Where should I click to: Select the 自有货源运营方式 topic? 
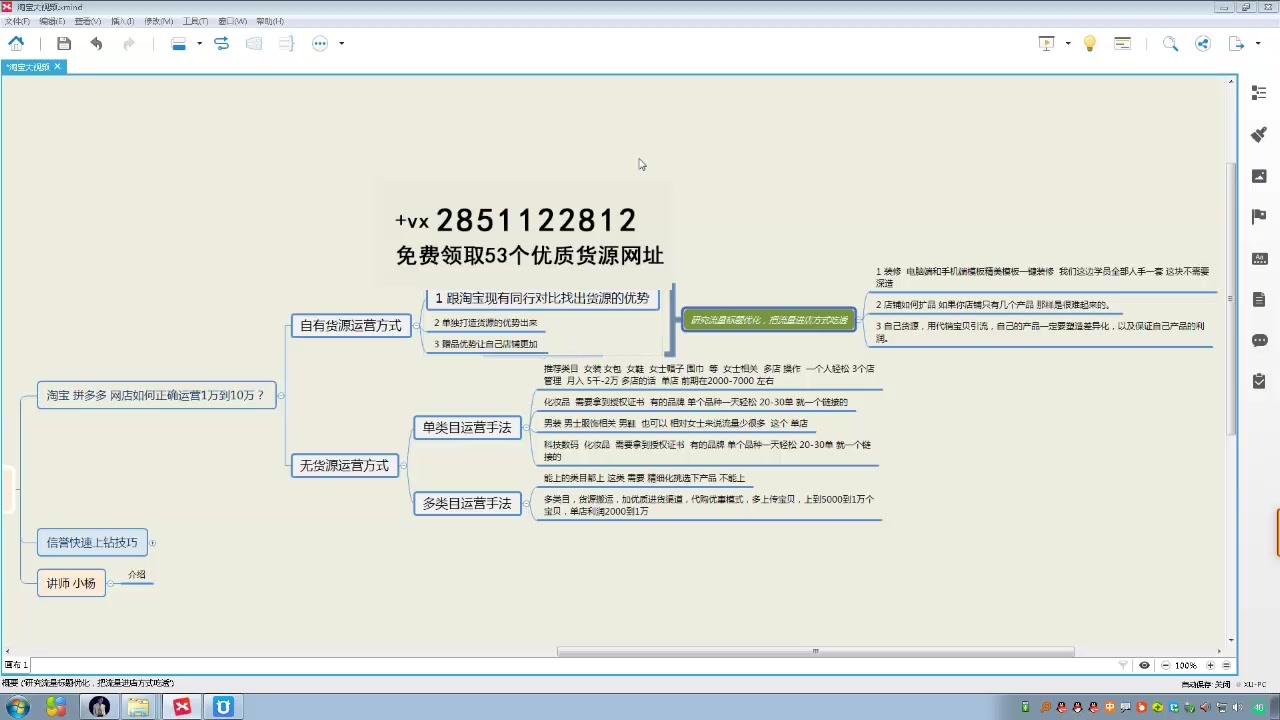click(x=351, y=325)
